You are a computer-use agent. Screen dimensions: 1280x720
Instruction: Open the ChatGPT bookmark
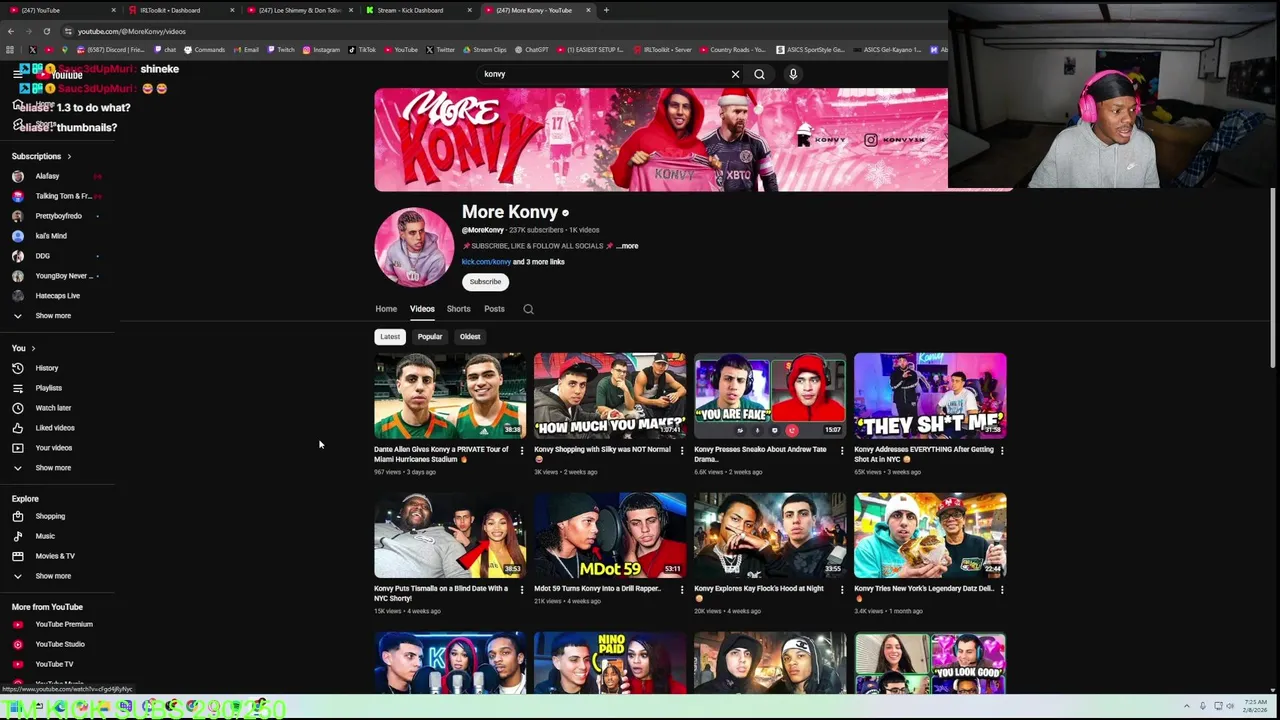pyautogui.click(x=532, y=50)
